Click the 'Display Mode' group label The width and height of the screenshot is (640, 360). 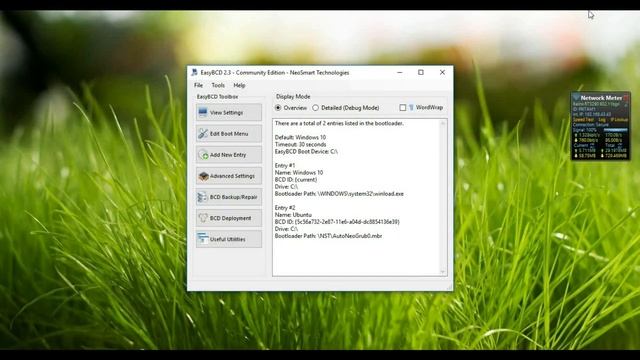[293, 97]
